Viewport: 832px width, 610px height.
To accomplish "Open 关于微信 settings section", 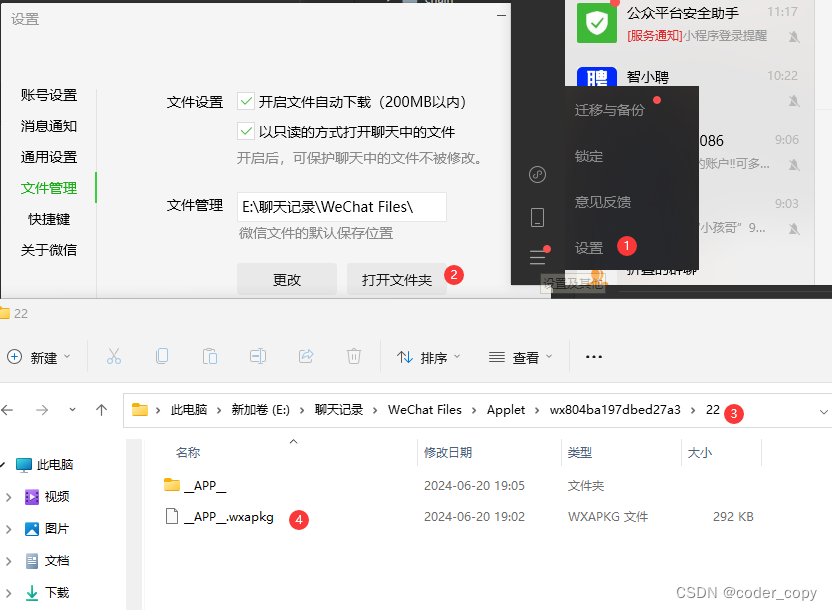I will coord(49,250).
